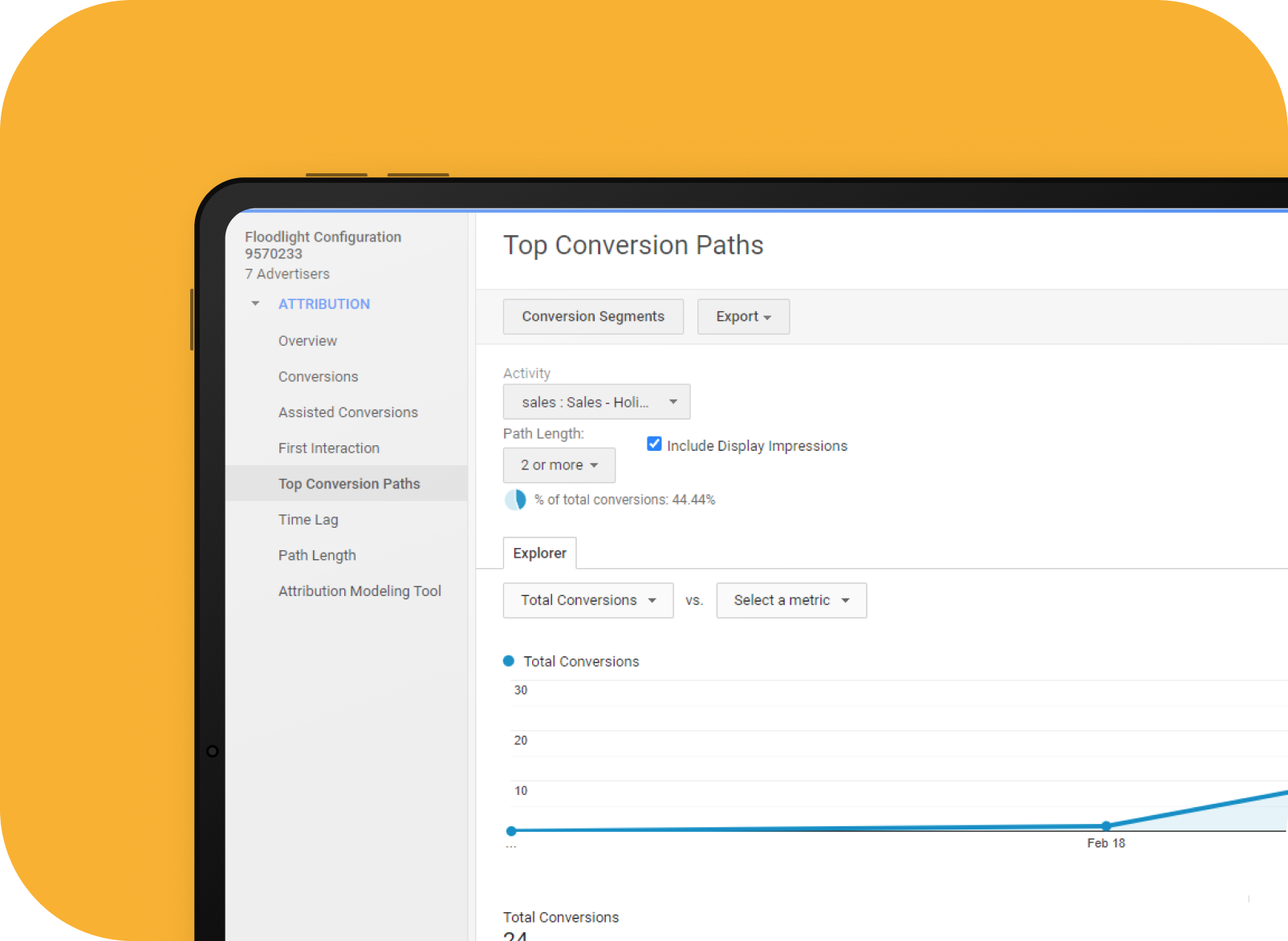Navigate to Path Length report
Screen dimensions: 1288x941
click(x=317, y=555)
